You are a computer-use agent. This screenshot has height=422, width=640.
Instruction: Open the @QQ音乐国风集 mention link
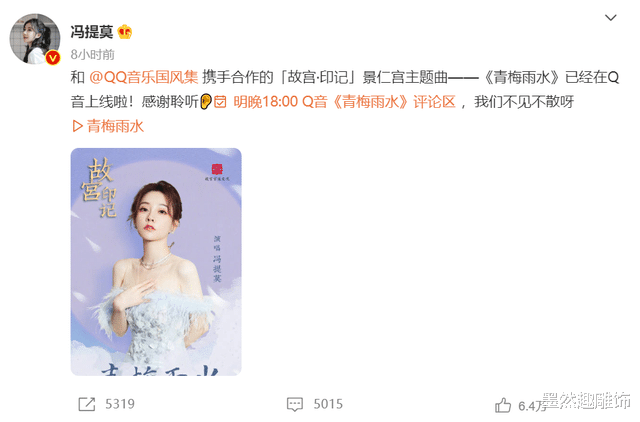(x=143, y=77)
